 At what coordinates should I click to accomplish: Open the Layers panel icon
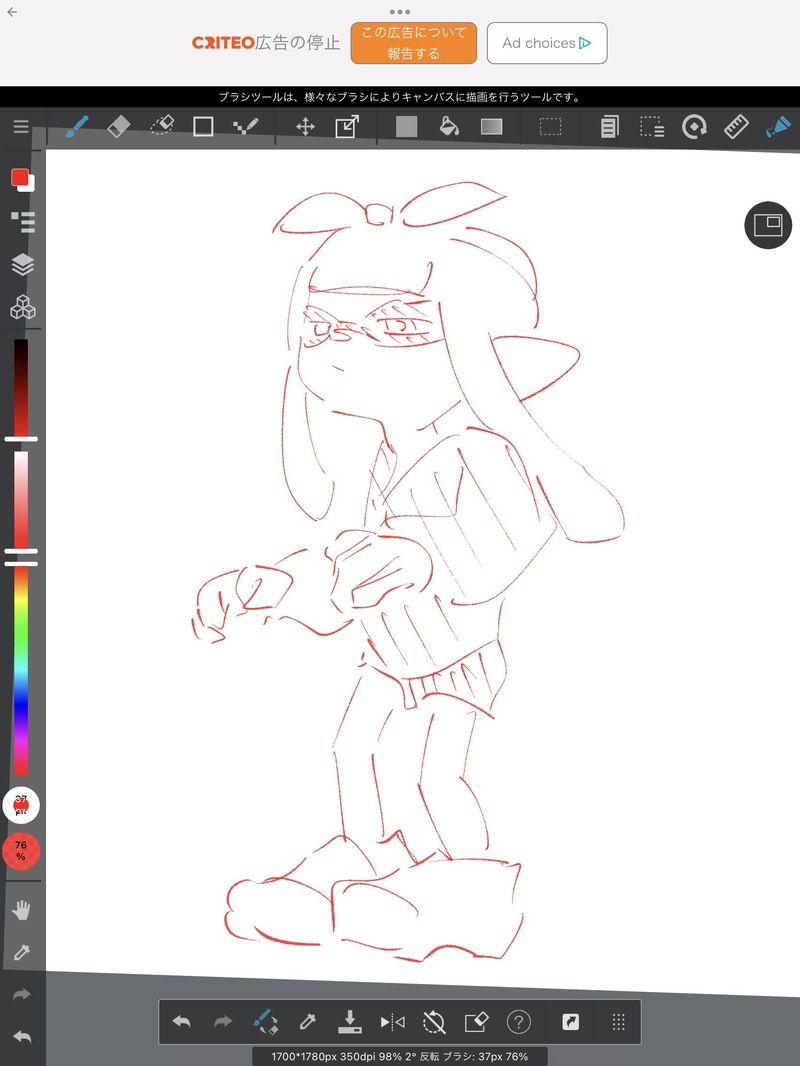tap(22, 264)
